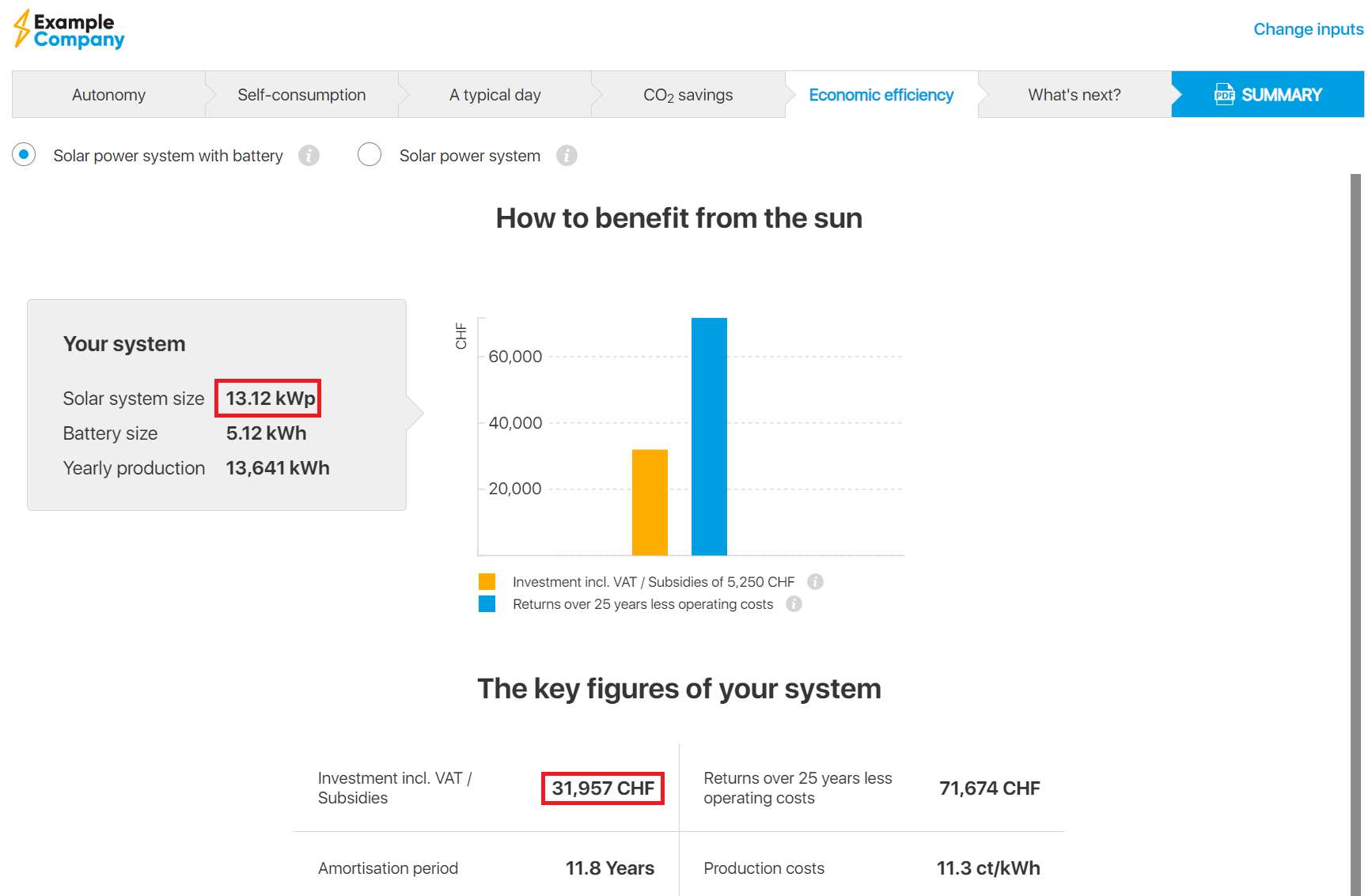Click the blue returns bar in chart

pyautogui.click(x=709, y=436)
